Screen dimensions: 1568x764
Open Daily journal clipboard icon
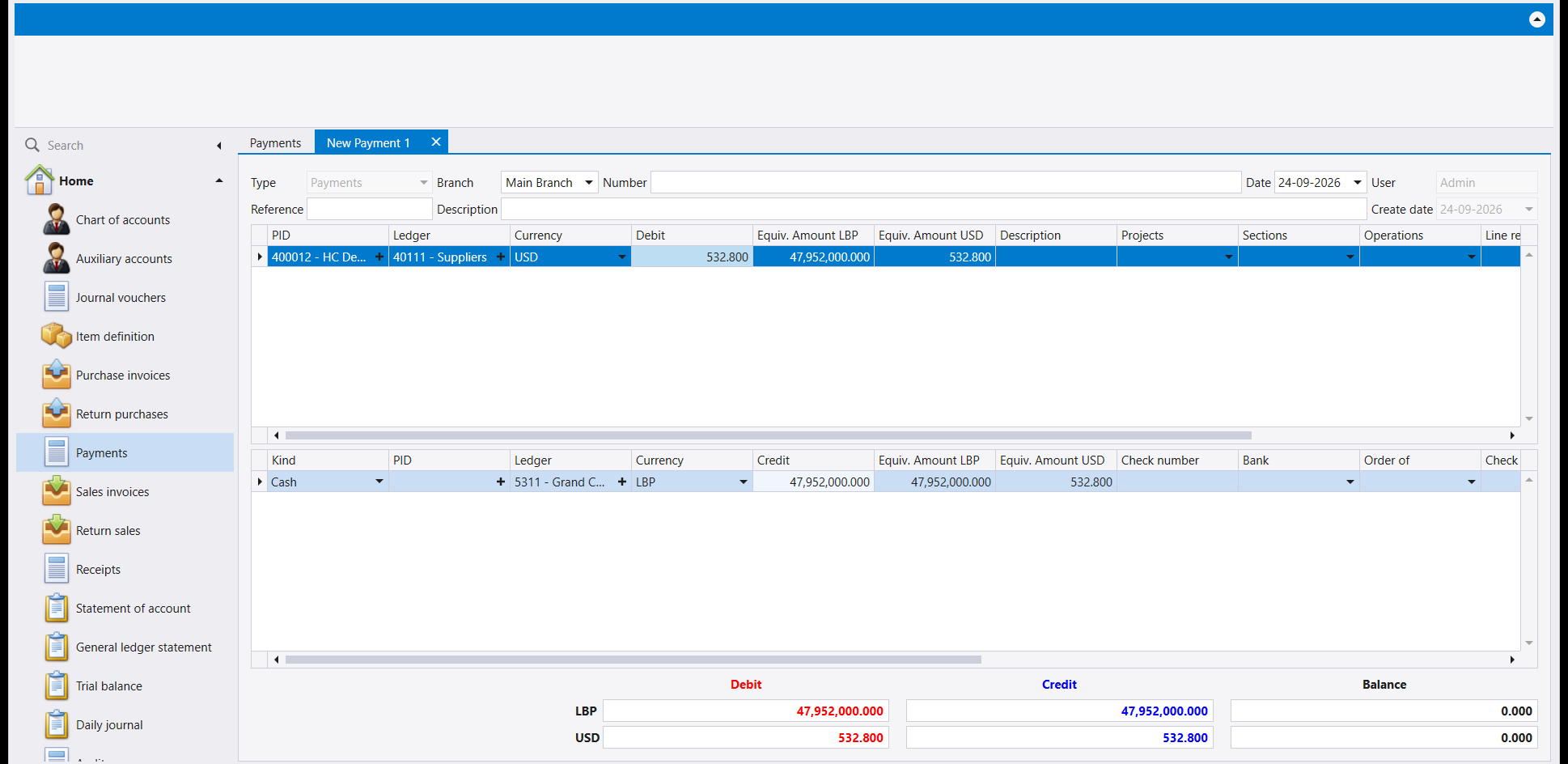(x=56, y=724)
